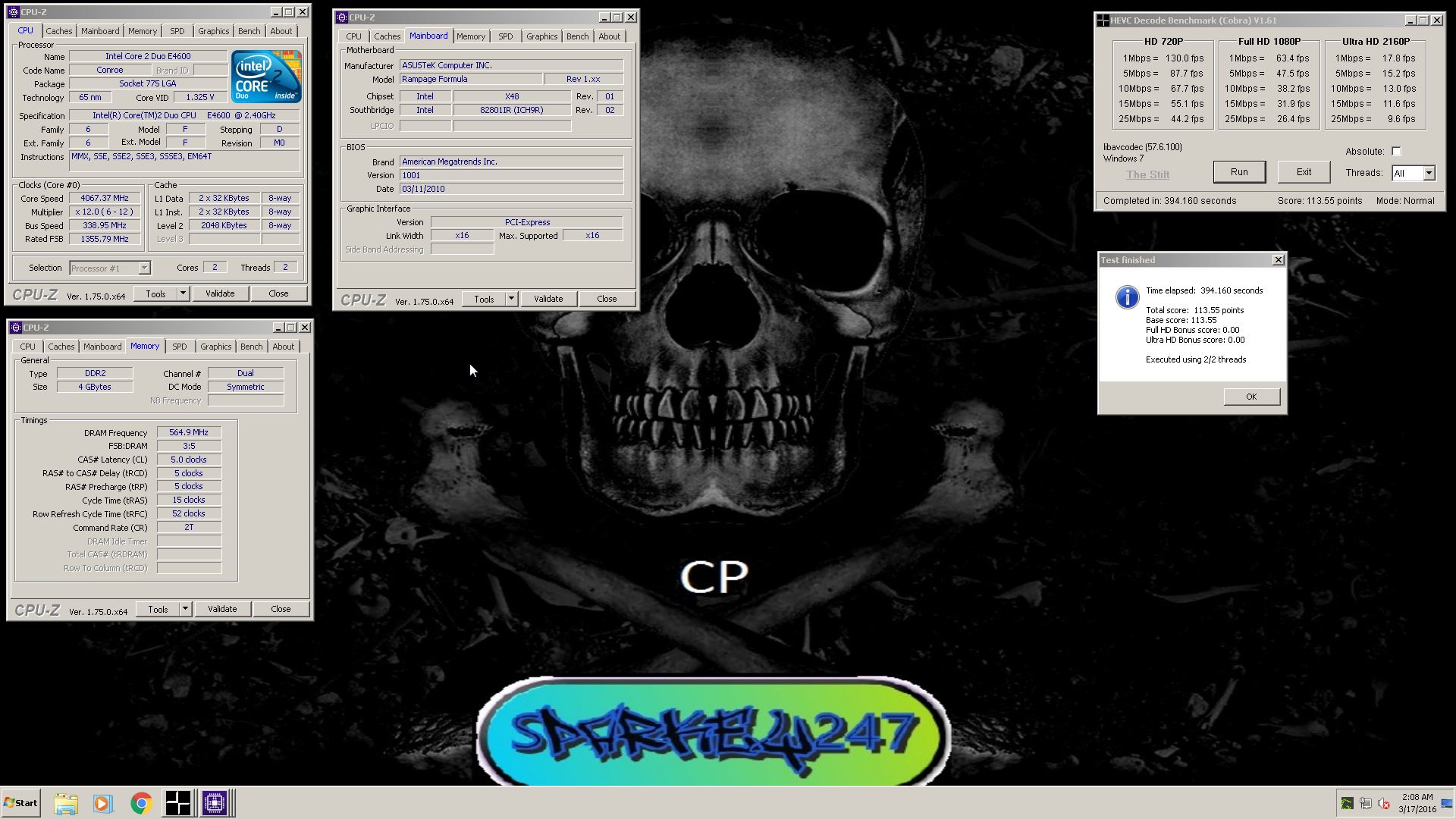The width and height of the screenshot is (1456, 819).
Task: Click the Core Speed 4067.37 MHz field
Action: click(x=105, y=199)
